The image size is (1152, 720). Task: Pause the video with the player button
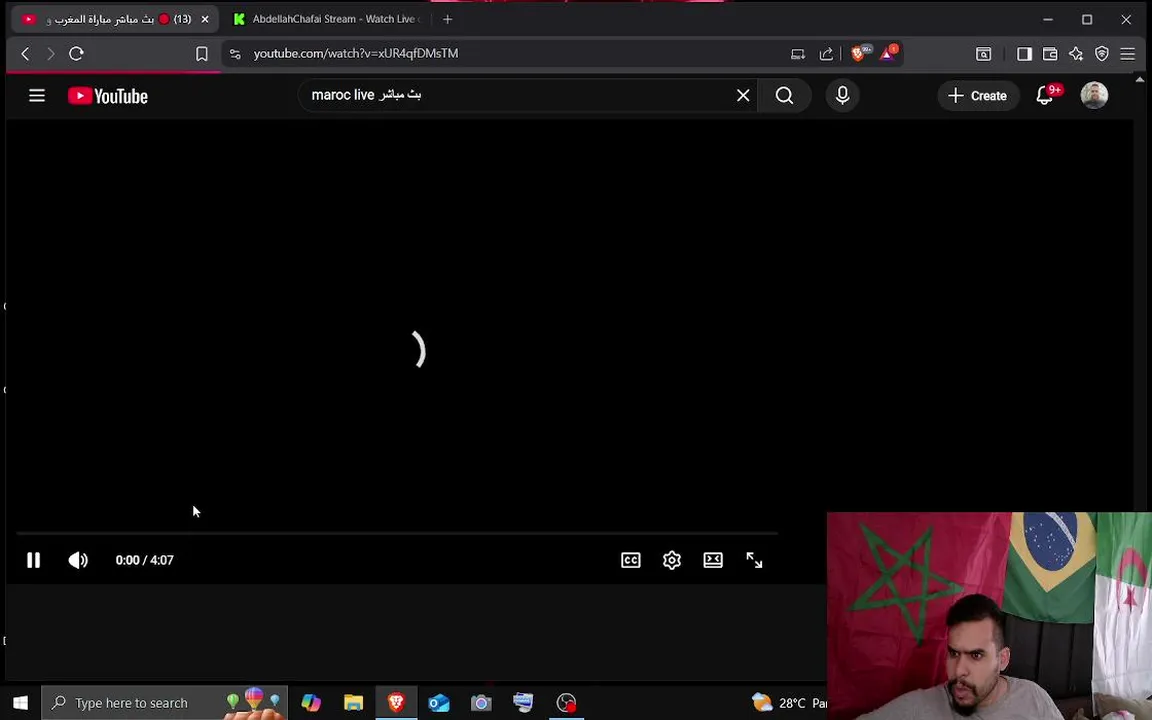click(33, 561)
